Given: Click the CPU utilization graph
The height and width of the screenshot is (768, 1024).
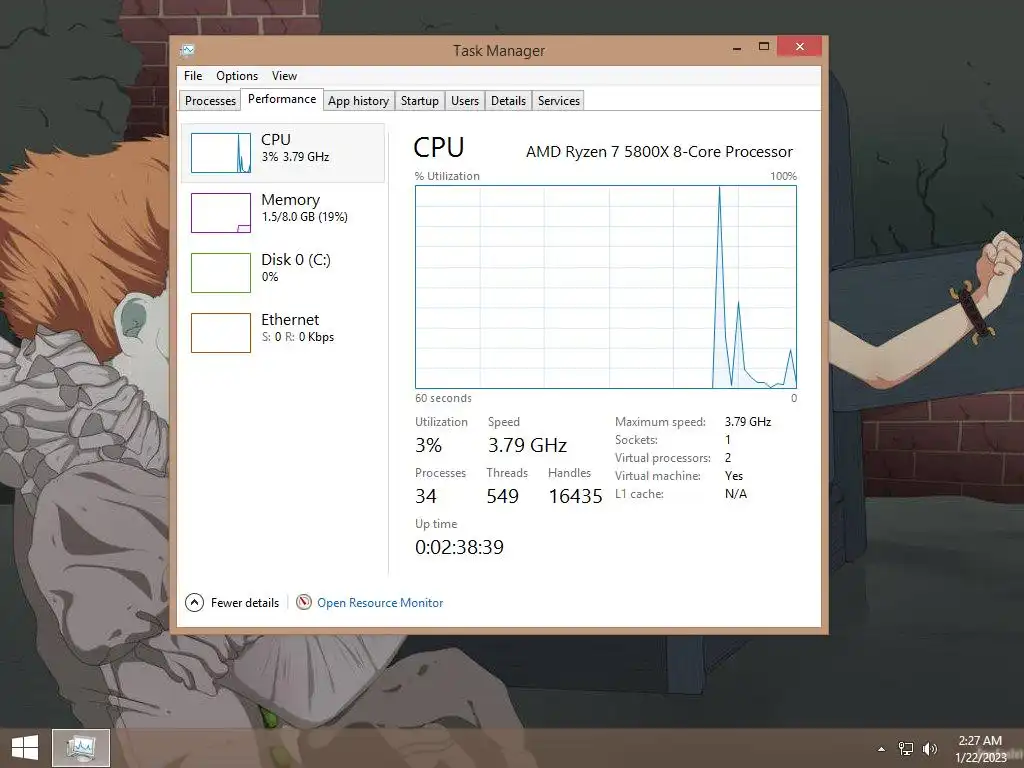Looking at the screenshot, I should [x=606, y=287].
